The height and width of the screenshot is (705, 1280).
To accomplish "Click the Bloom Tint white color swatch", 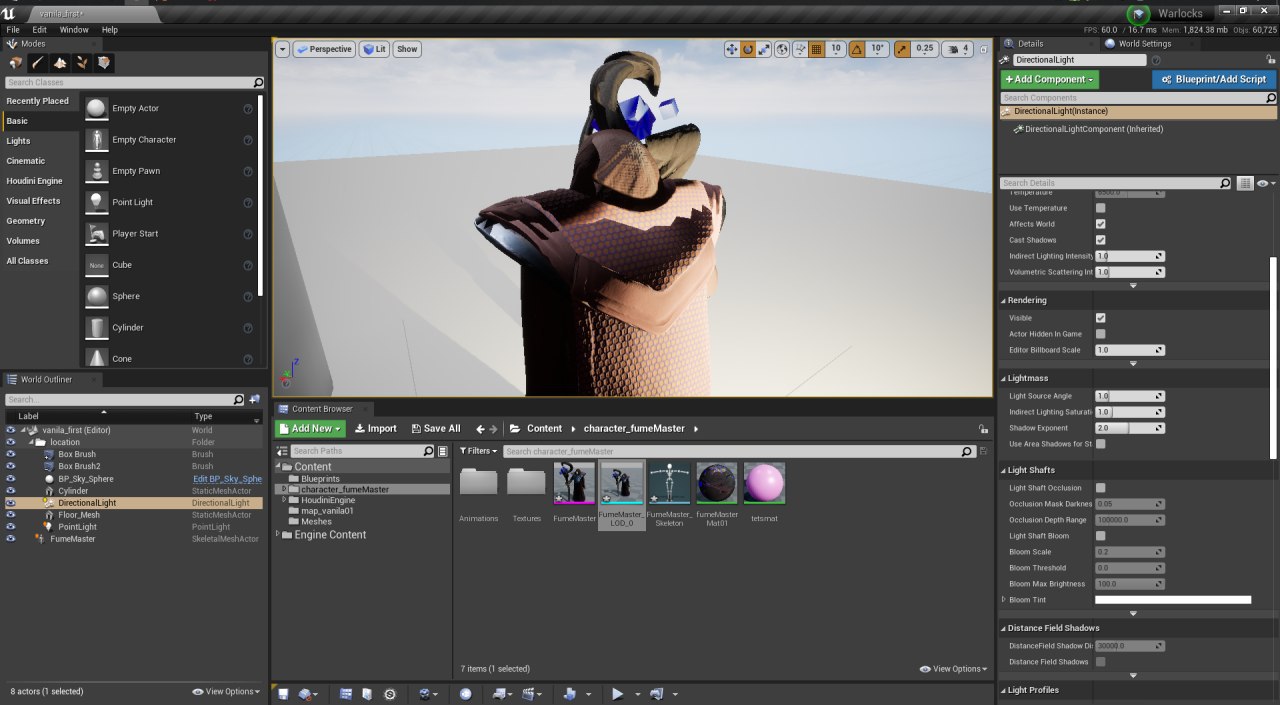I will (1173, 600).
